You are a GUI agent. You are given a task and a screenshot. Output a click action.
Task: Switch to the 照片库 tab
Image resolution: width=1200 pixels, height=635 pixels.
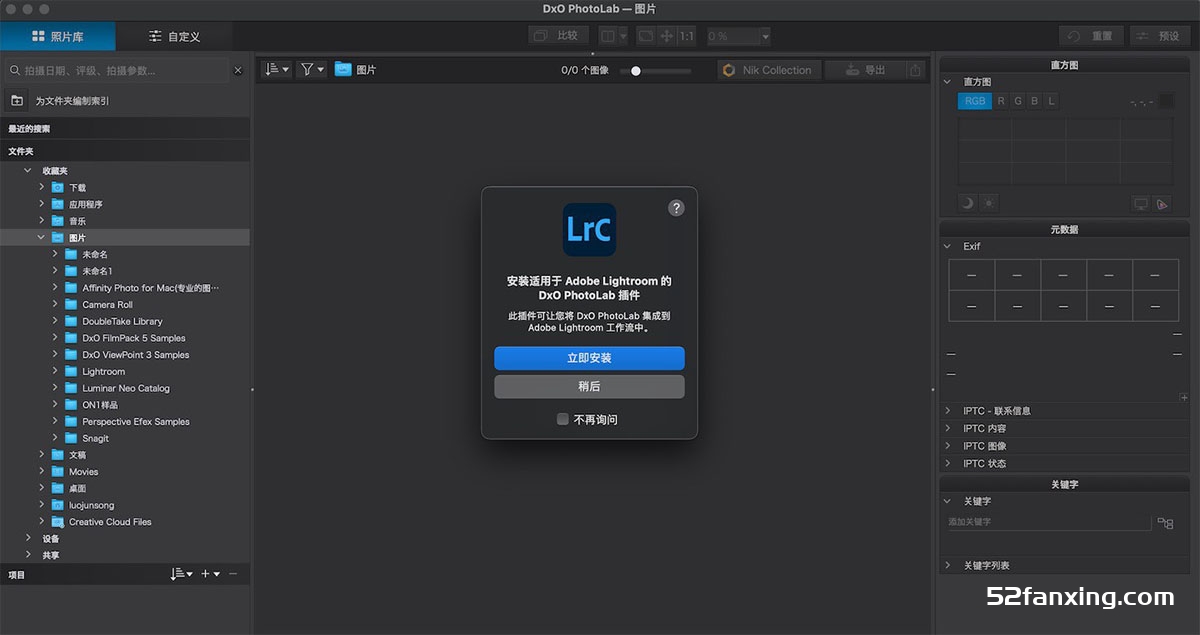(x=57, y=36)
